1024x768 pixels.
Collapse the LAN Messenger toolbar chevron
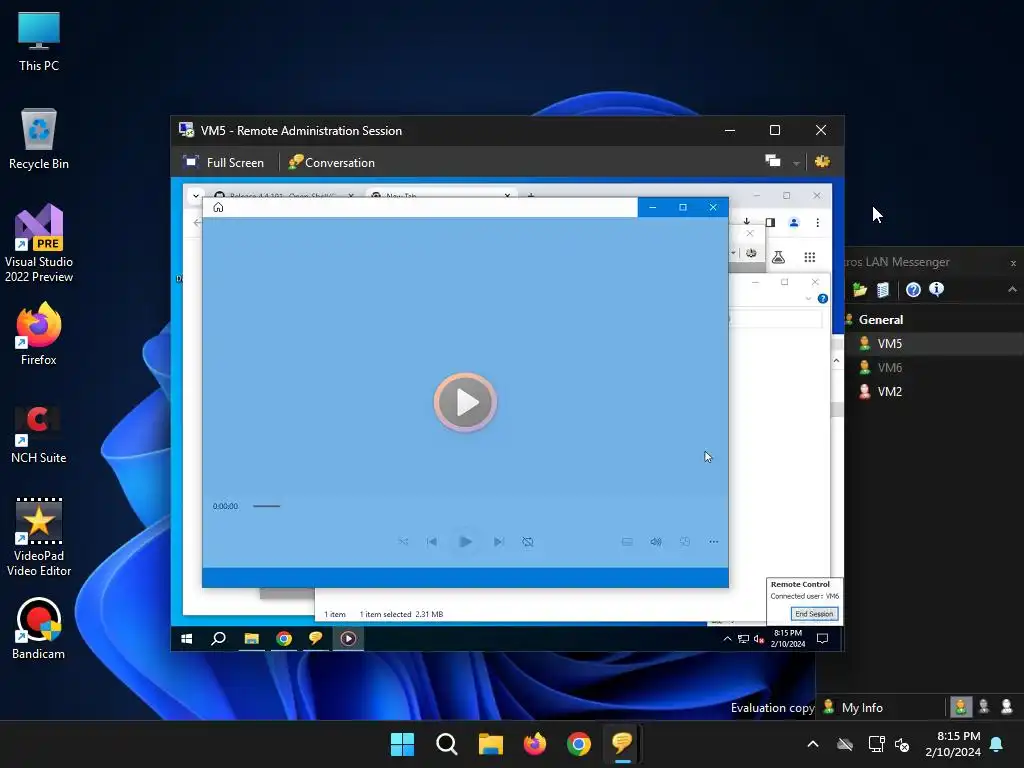tap(1012, 289)
